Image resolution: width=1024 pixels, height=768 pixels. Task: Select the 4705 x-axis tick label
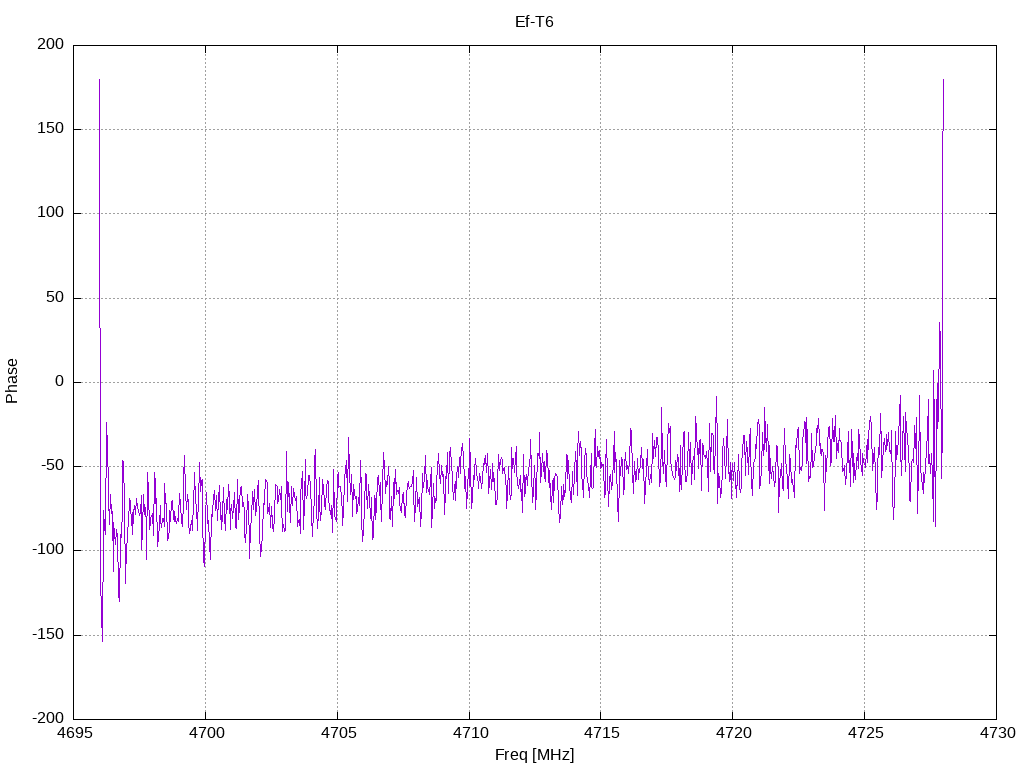click(337, 734)
